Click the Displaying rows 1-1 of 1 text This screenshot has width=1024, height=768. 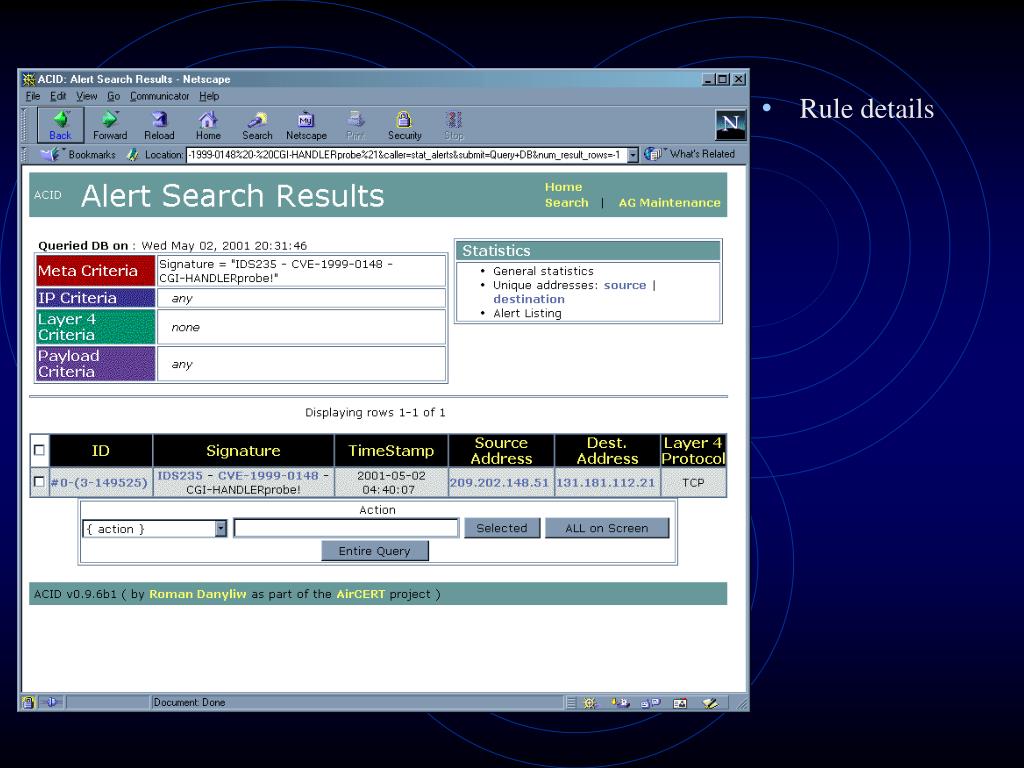pos(376,413)
